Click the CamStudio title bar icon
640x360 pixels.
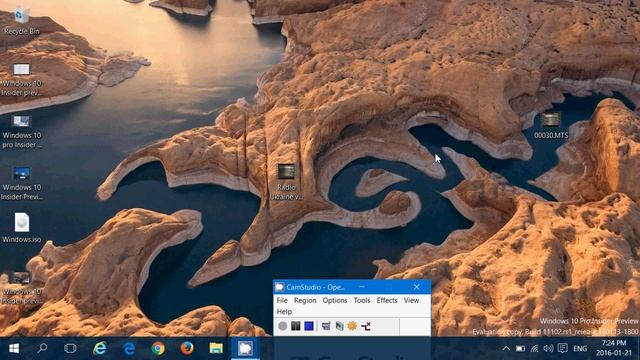point(279,287)
